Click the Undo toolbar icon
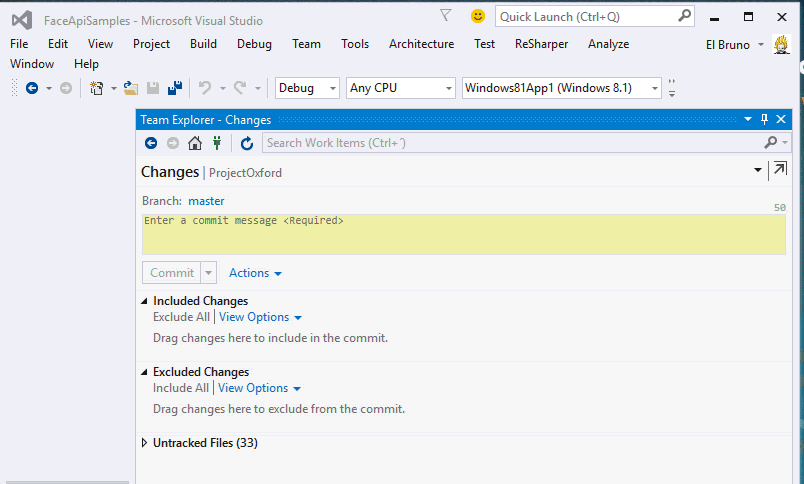804x484 pixels. pos(205,88)
